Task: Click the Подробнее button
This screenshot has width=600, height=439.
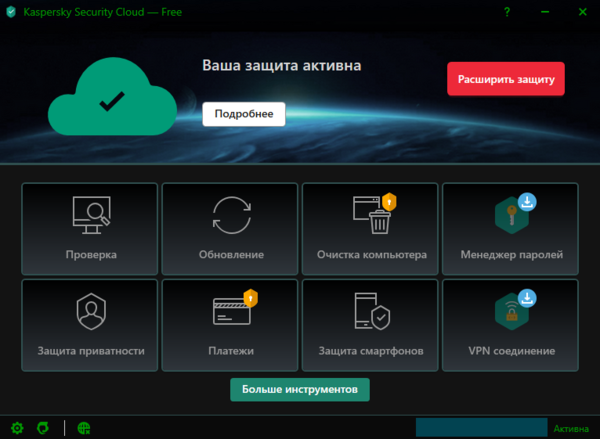Action: coord(244,114)
